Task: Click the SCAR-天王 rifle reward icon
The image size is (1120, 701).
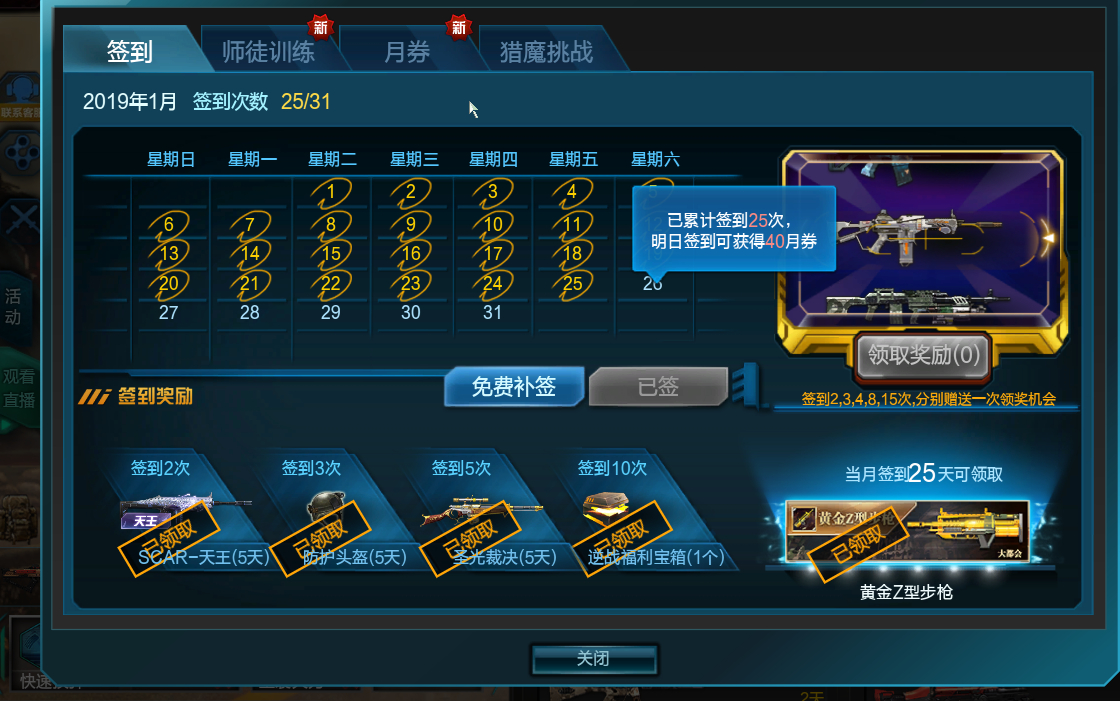Action: (186, 510)
